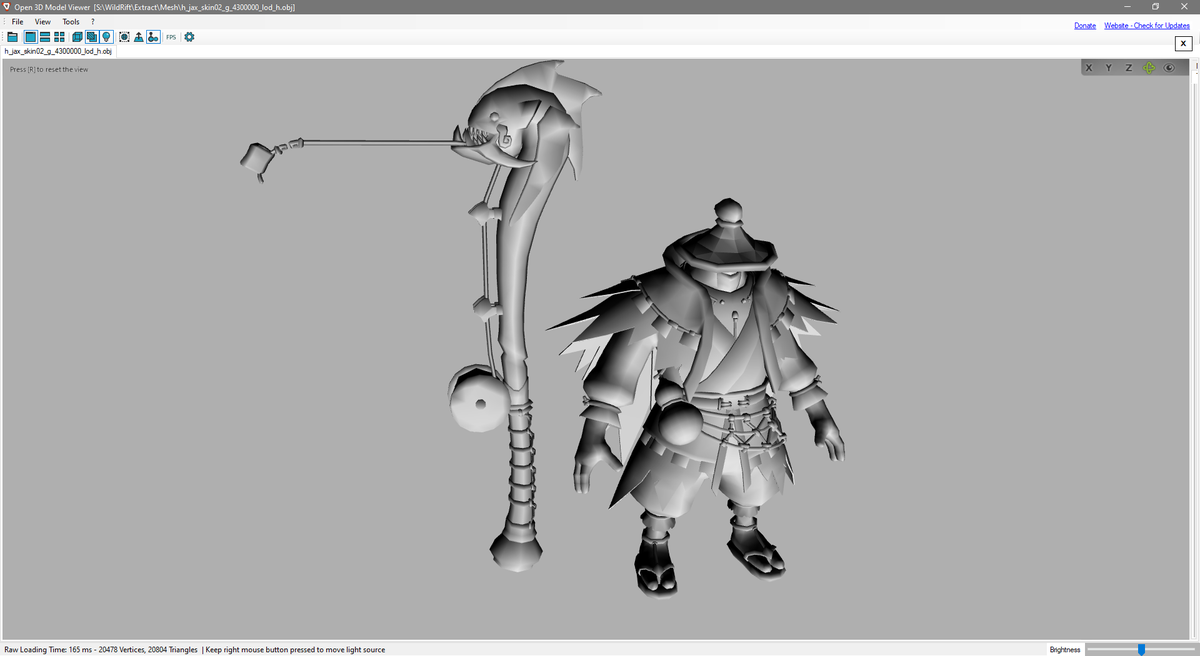This screenshot has width=1200, height=656.
Task: Open settings with the gear icon
Action: tap(189, 37)
